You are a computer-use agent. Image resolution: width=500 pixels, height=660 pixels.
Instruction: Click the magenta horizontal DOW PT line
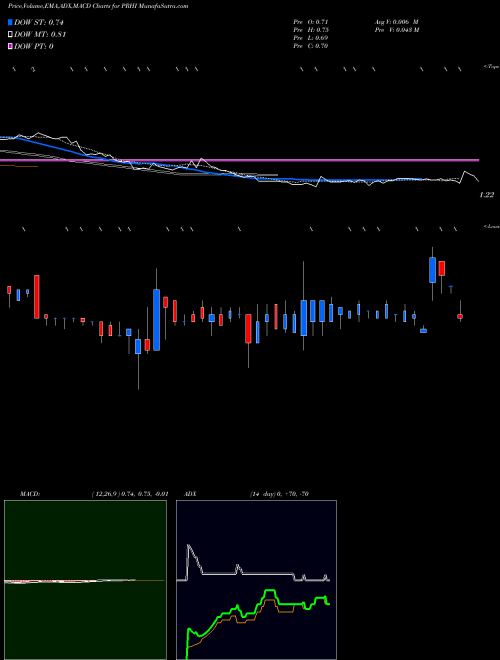[x=240, y=160]
